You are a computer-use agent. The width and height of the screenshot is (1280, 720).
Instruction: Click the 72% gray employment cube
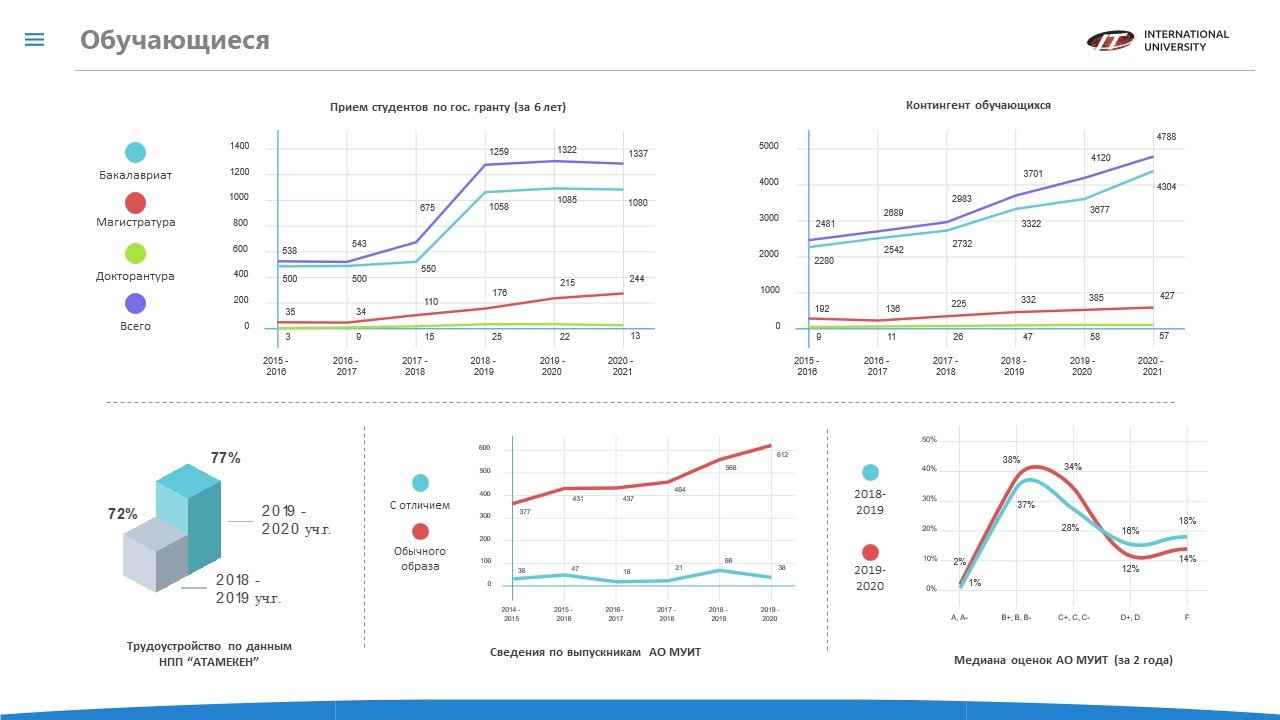tap(154, 555)
